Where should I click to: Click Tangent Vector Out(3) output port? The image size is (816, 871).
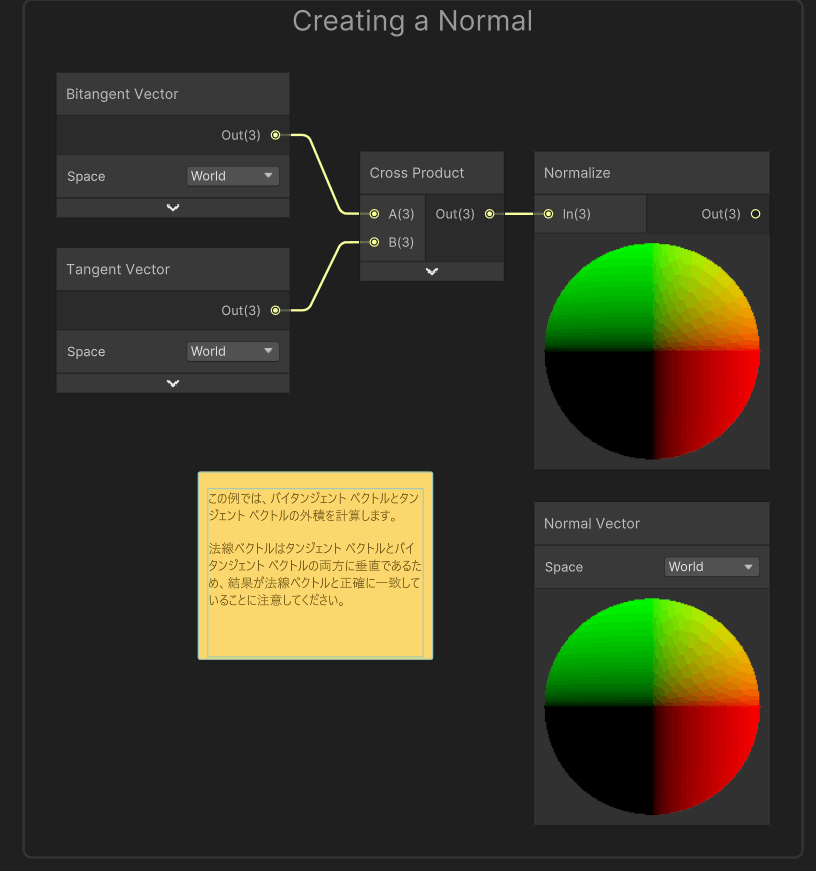tap(276, 311)
